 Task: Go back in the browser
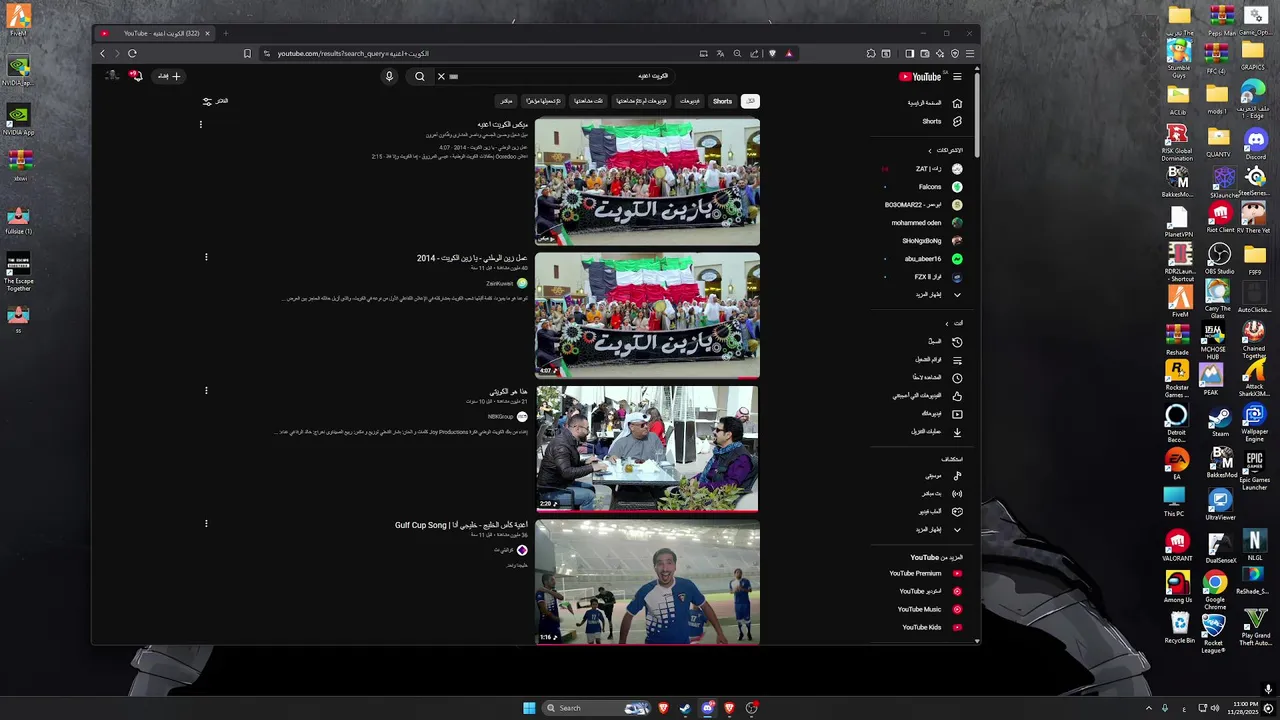tap(102, 54)
